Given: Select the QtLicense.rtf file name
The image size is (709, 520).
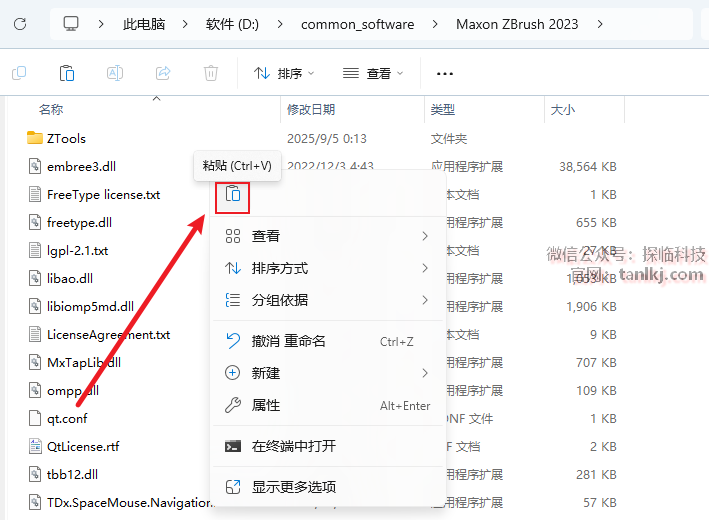Looking at the screenshot, I should pyautogui.click(x=83, y=447).
